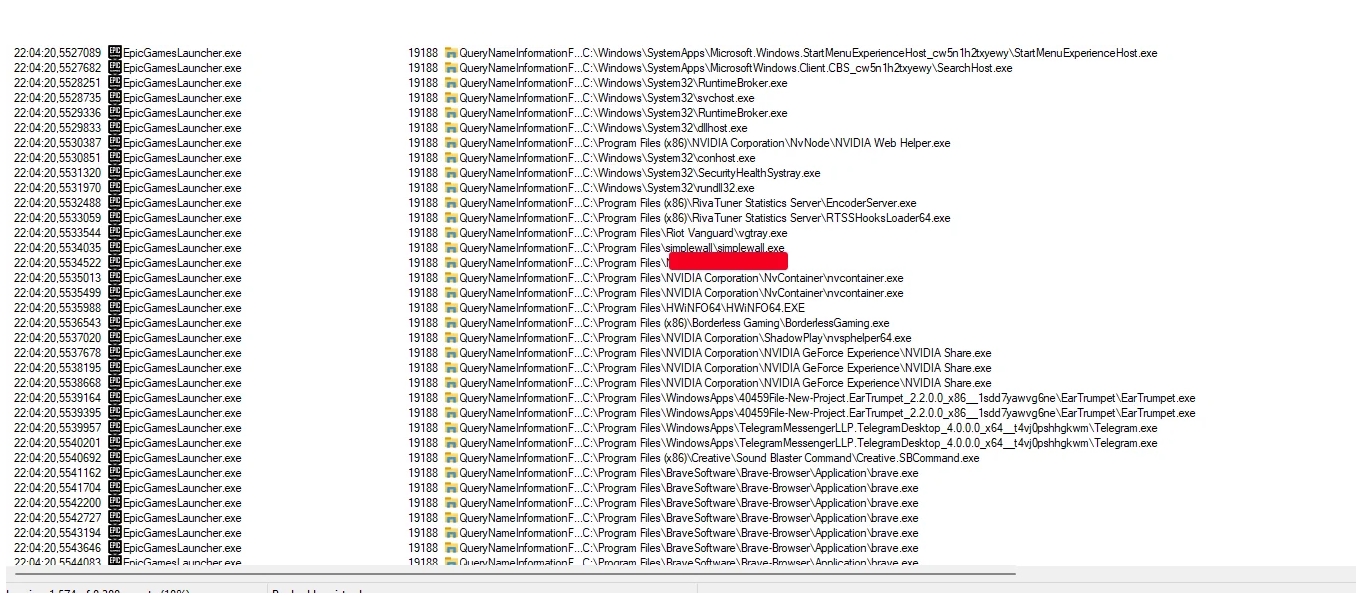Screen dimensions: 1356x596
Task: Select the SearchHost.exe path entry
Action: [797, 68]
